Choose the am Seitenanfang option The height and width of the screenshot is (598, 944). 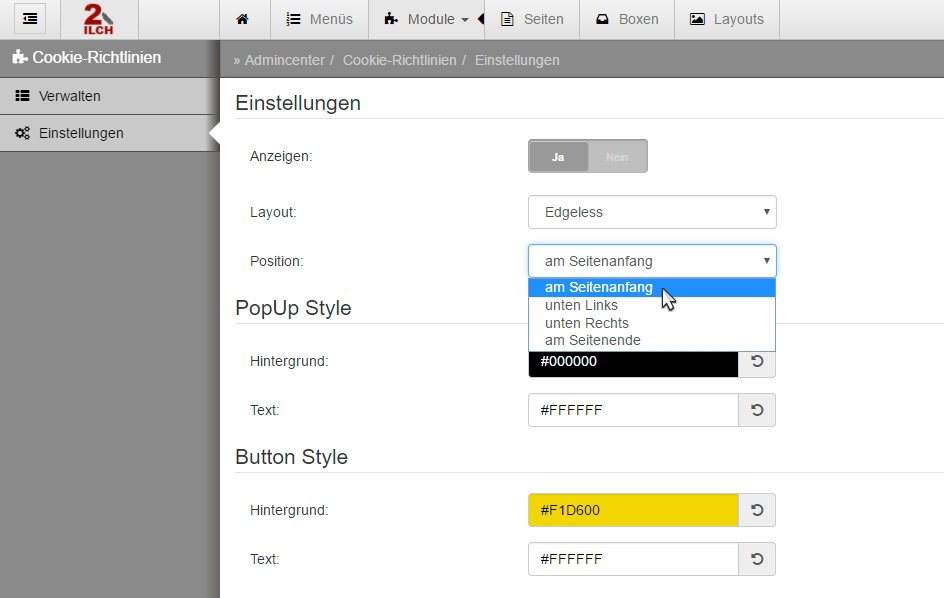(652, 288)
